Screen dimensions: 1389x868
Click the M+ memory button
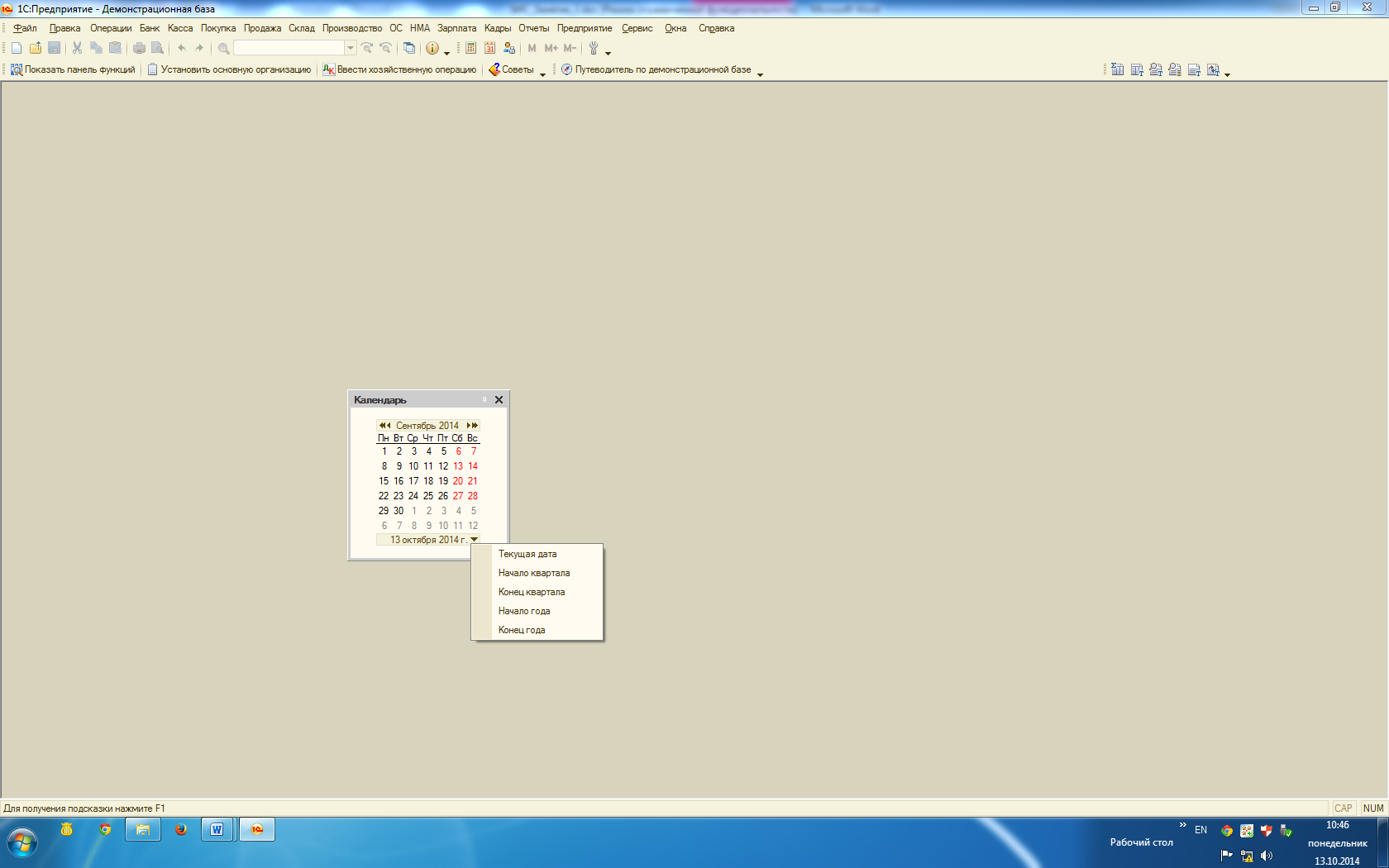point(551,48)
